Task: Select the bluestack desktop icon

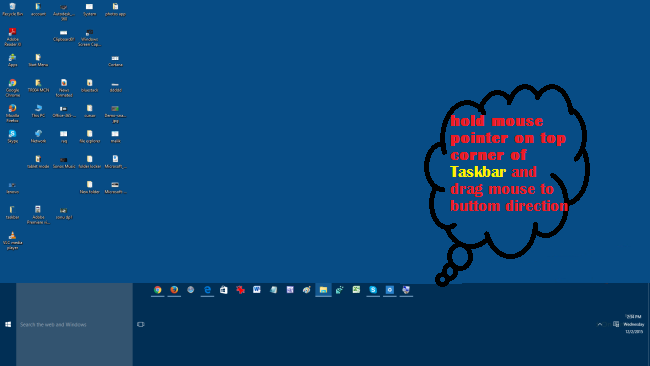Action: click(x=90, y=85)
